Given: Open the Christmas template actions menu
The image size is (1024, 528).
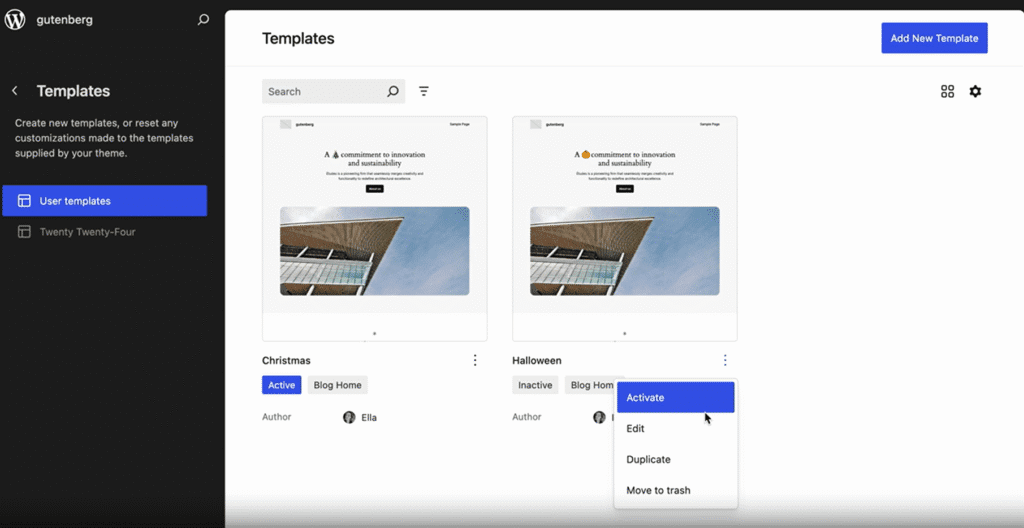Looking at the screenshot, I should click(x=475, y=360).
